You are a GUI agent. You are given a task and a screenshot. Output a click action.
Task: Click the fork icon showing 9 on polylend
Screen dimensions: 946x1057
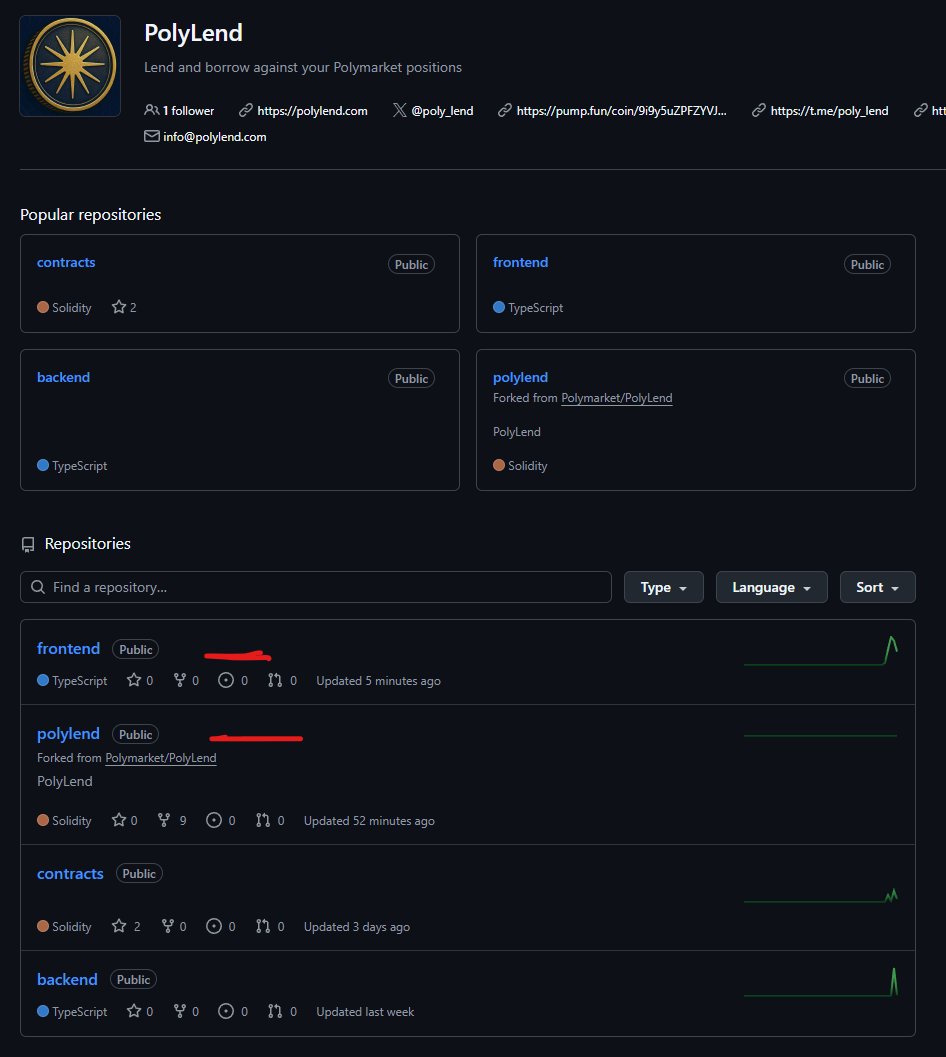[164, 820]
